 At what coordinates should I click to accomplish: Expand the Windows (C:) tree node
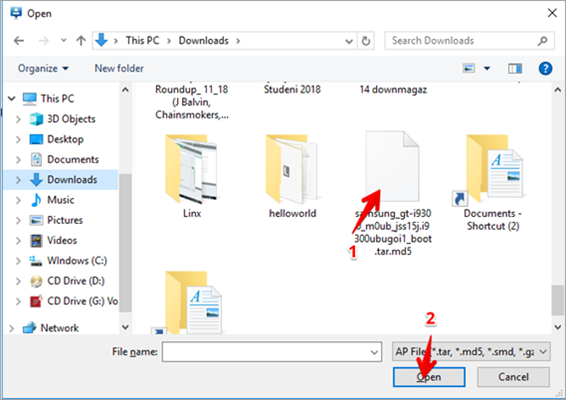pyautogui.click(x=18, y=260)
